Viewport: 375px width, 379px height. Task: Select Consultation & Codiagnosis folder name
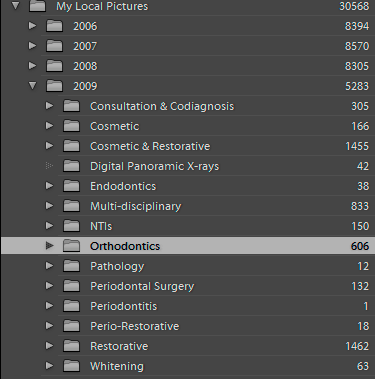point(162,106)
